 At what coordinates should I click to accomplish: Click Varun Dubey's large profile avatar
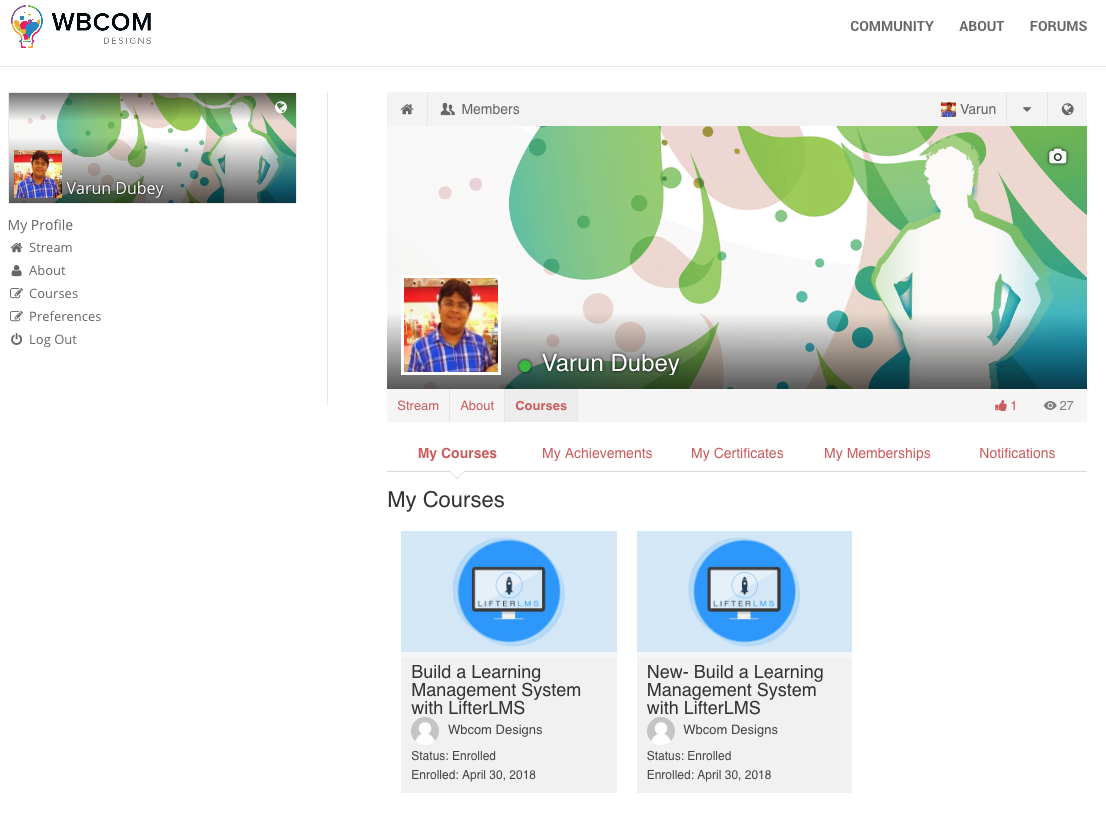click(x=451, y=325)
